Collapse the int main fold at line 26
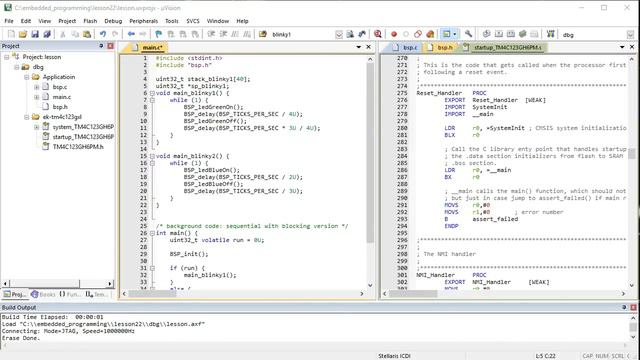This screenshot has height=360, width=640. tap(152, 233)
